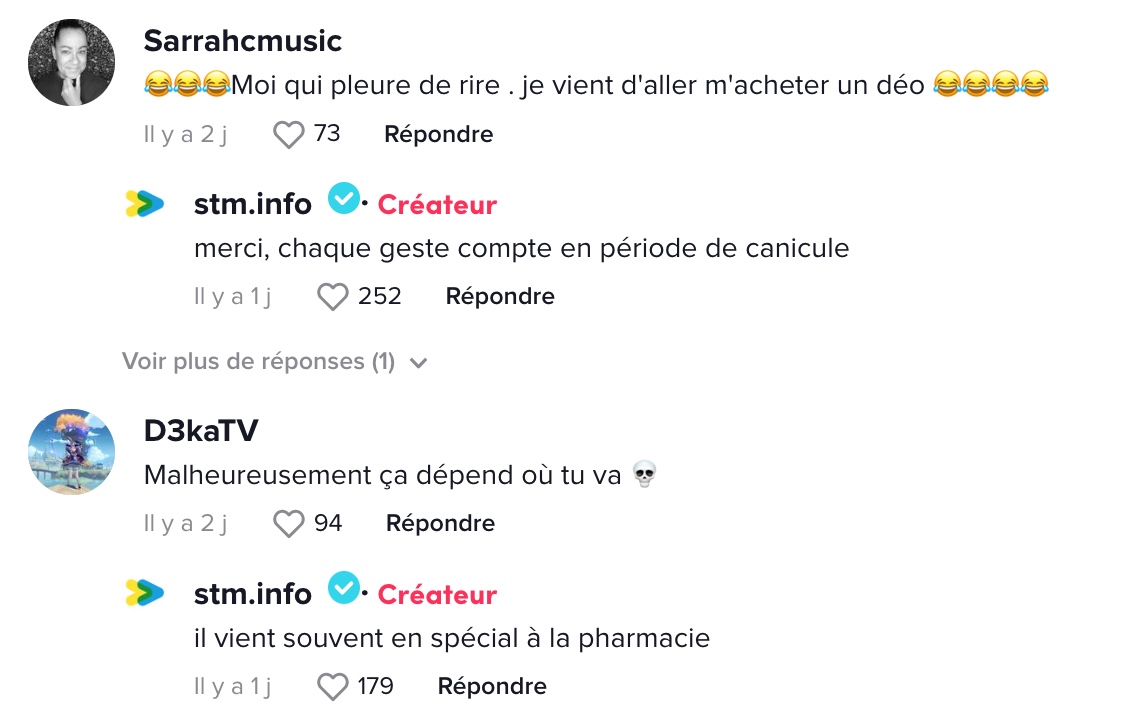Click the verified badge on second stm.info reply
The image size is (1138, 714).
pos(343,588)
